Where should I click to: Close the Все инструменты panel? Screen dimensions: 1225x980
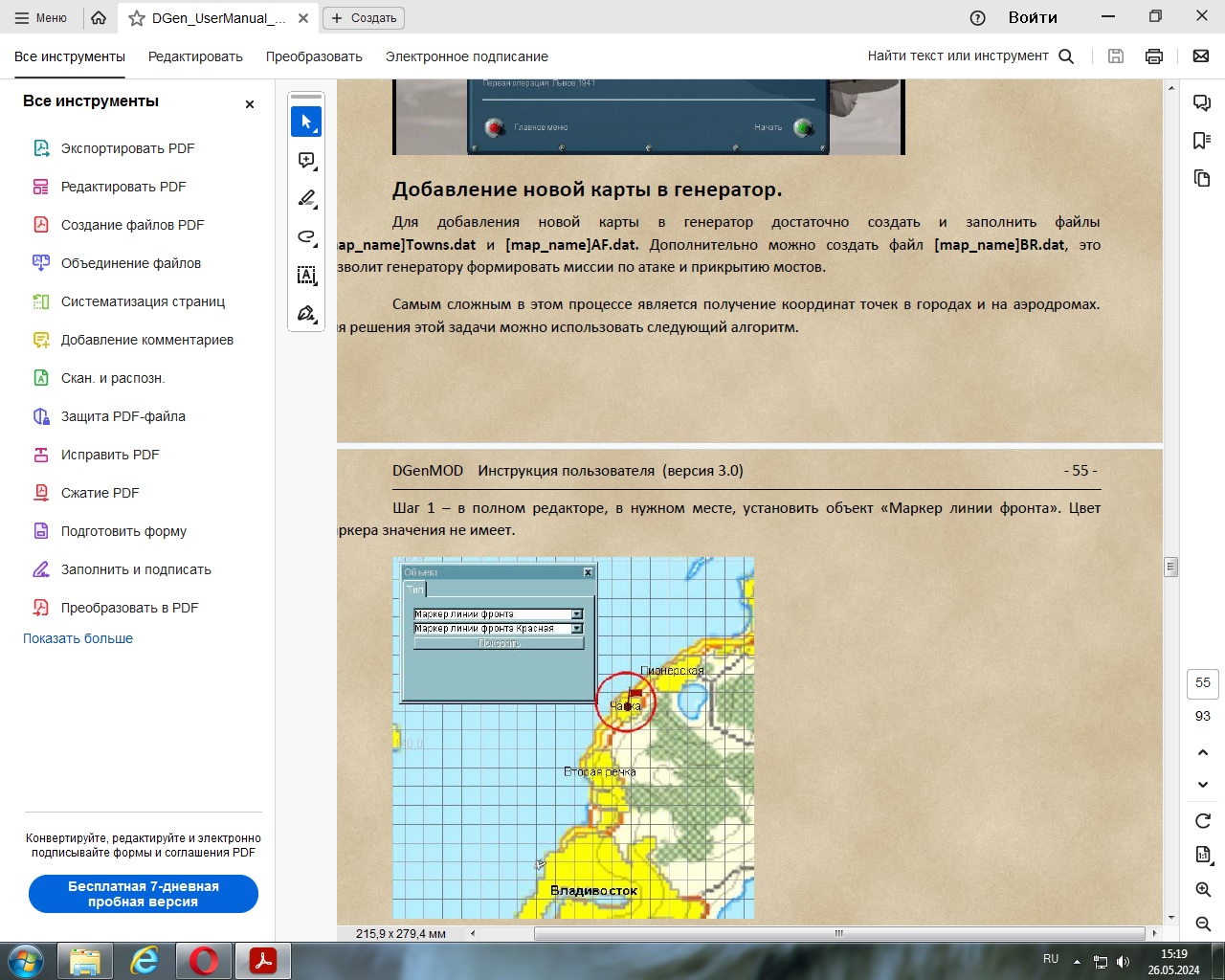pyautogui.click(x=250, y=103)
